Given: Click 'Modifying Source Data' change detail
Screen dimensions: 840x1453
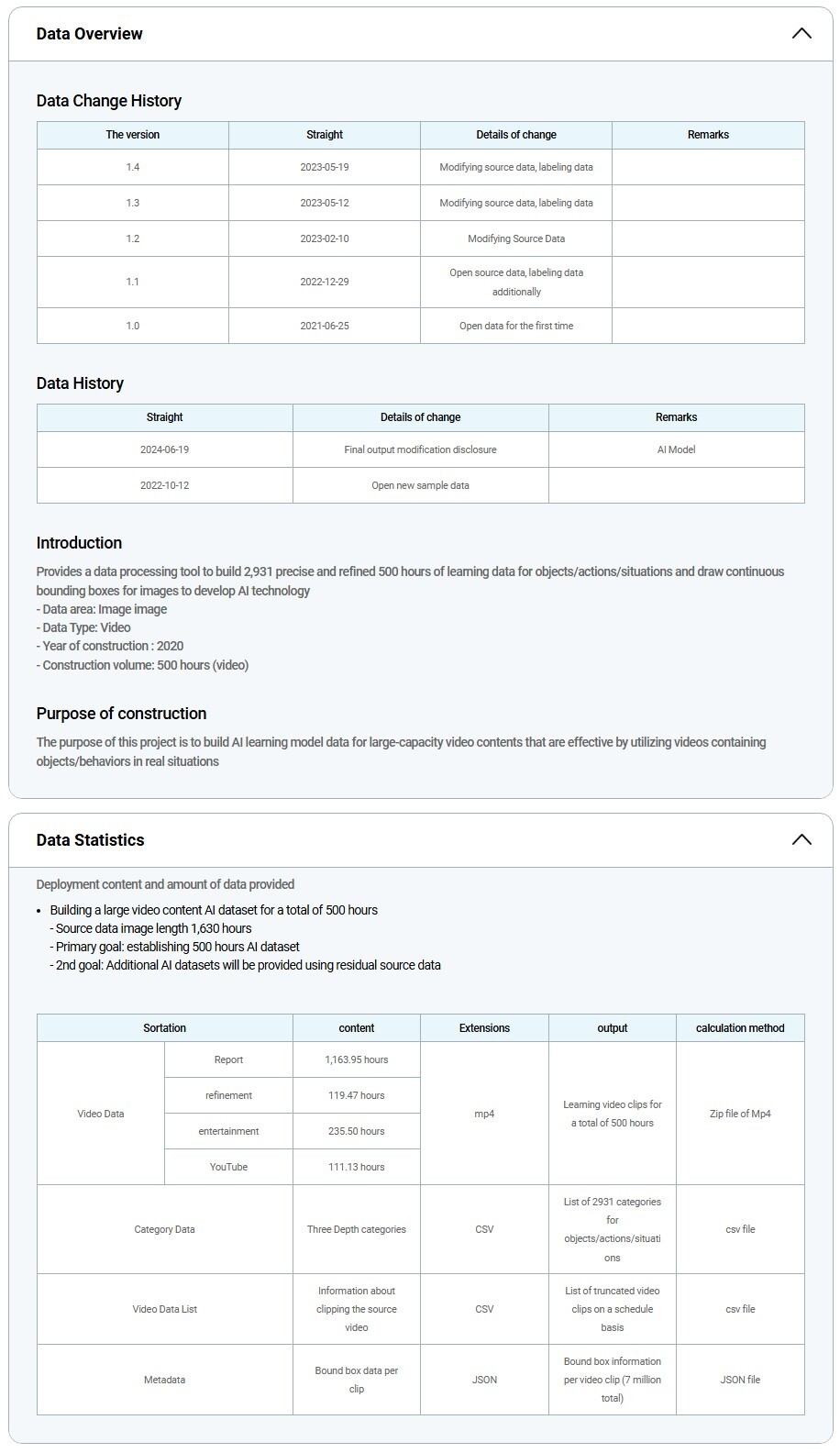Looking at the screenshot, I should pos(515,238).
